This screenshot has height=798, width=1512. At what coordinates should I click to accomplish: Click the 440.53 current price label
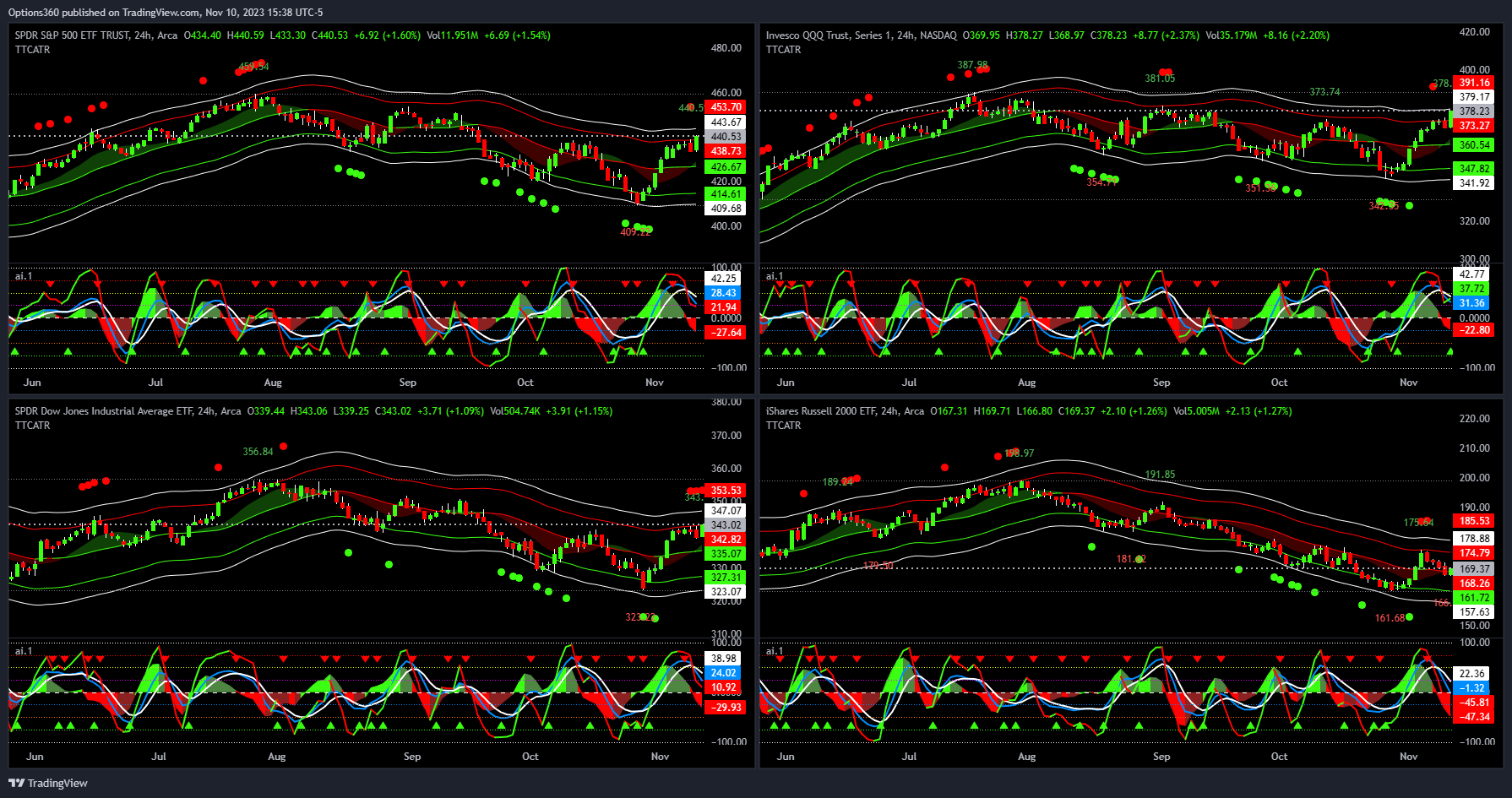pos(726,137)
